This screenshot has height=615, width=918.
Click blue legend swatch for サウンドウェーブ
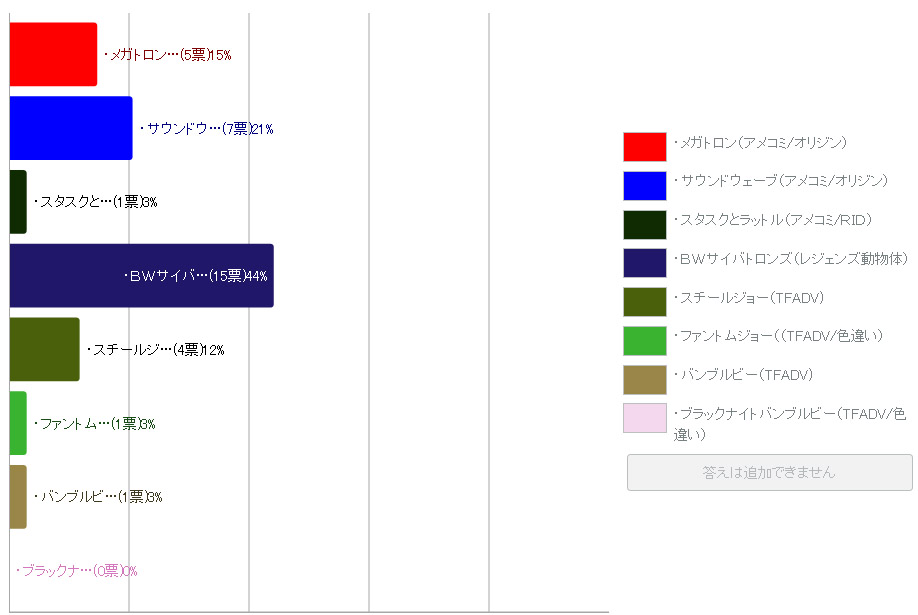[645, 186]
